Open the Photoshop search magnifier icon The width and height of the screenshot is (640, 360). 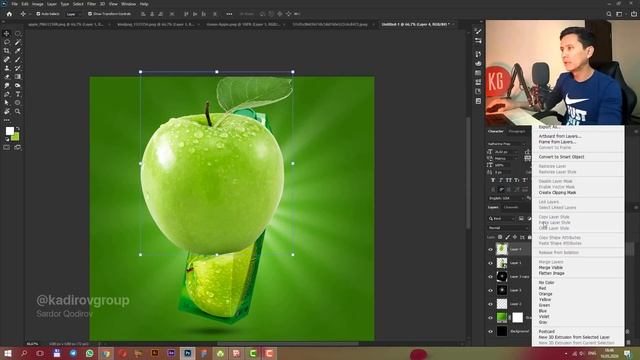click(609, 14)
